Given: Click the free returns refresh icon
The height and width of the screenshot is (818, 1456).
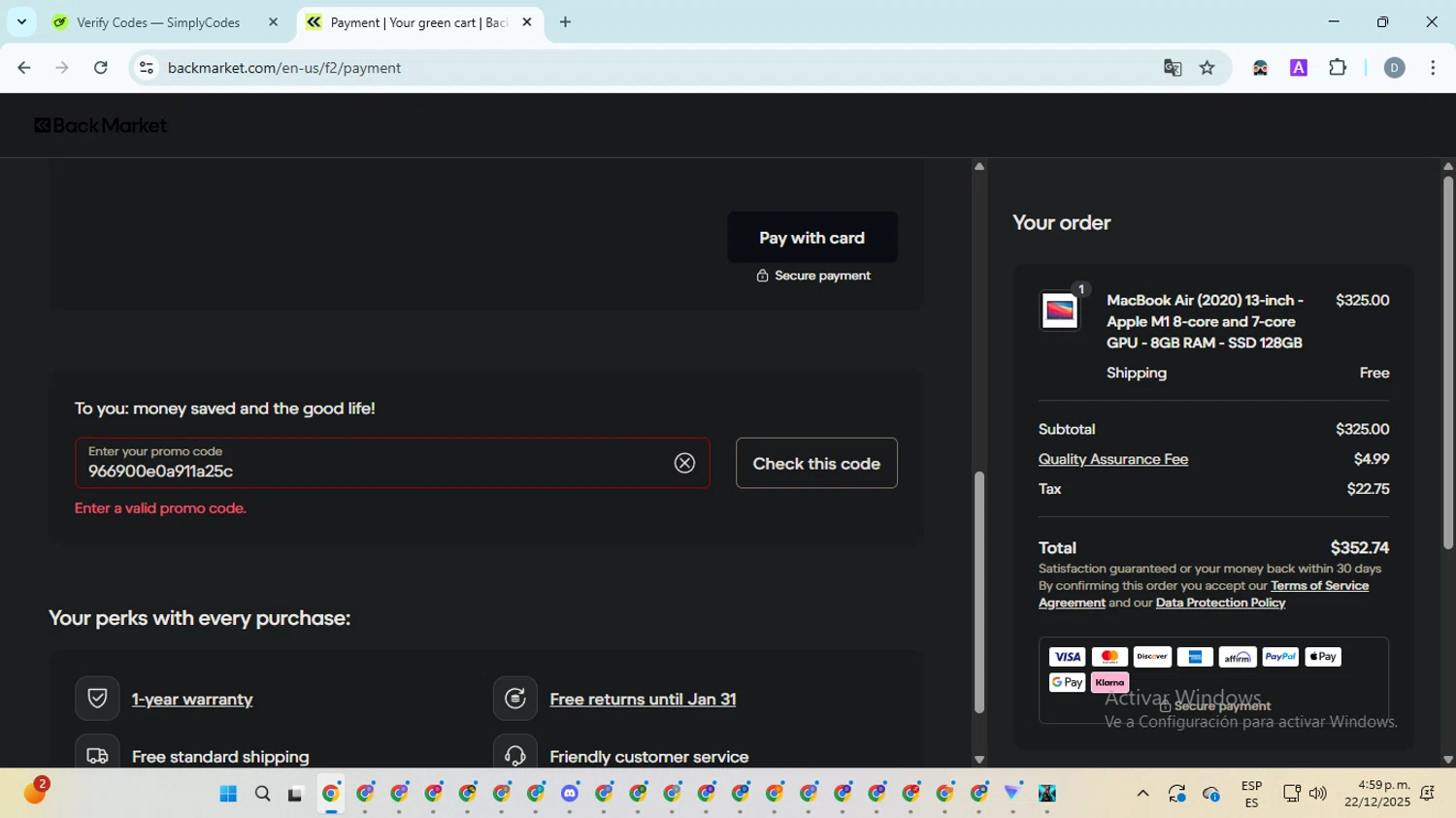Looking at the screenshot, I should (x=514, y=699).
